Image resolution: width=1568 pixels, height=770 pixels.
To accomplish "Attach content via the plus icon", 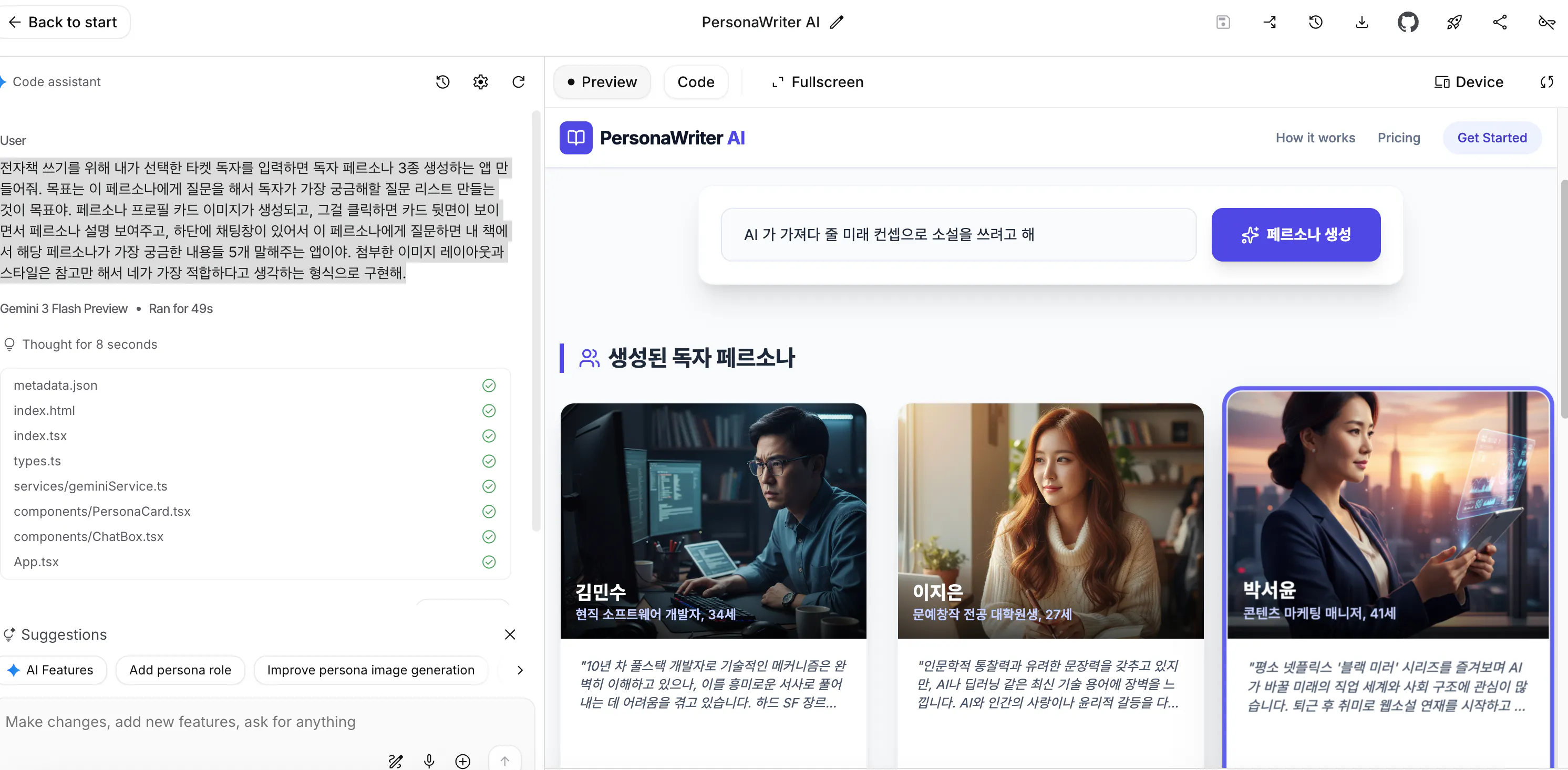I will 462,761.
